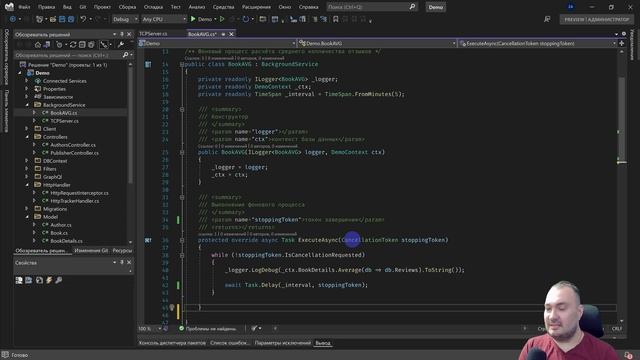Toggle the track active item icon in Solution Explorer
The image size is (640, 360).
click(104, 44)
